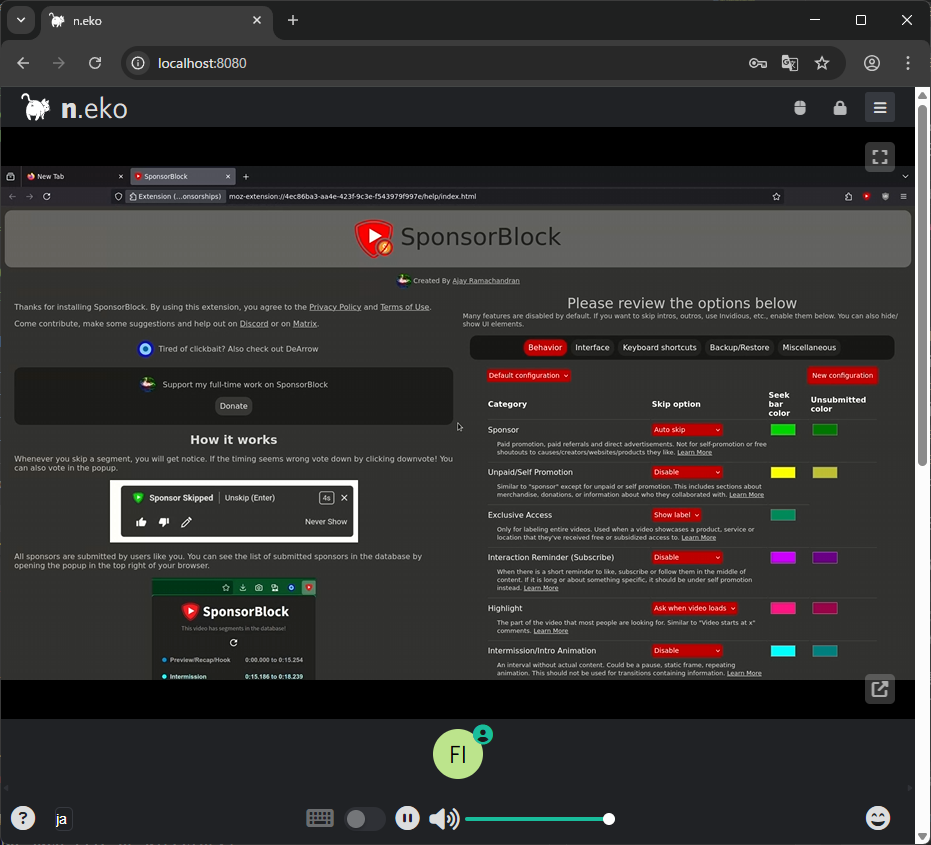Viewport: 931px width, 845px height.
Task: Click the Chrome translate page icon
Action: click(x=790, y=63)
